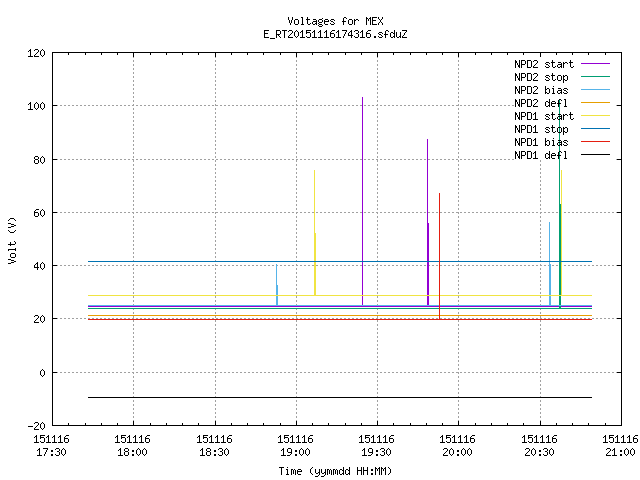Click the red NPD1 bias legend line sample
Screen dimensions: 640x480
pyautogui.click(x=596, y=142)
